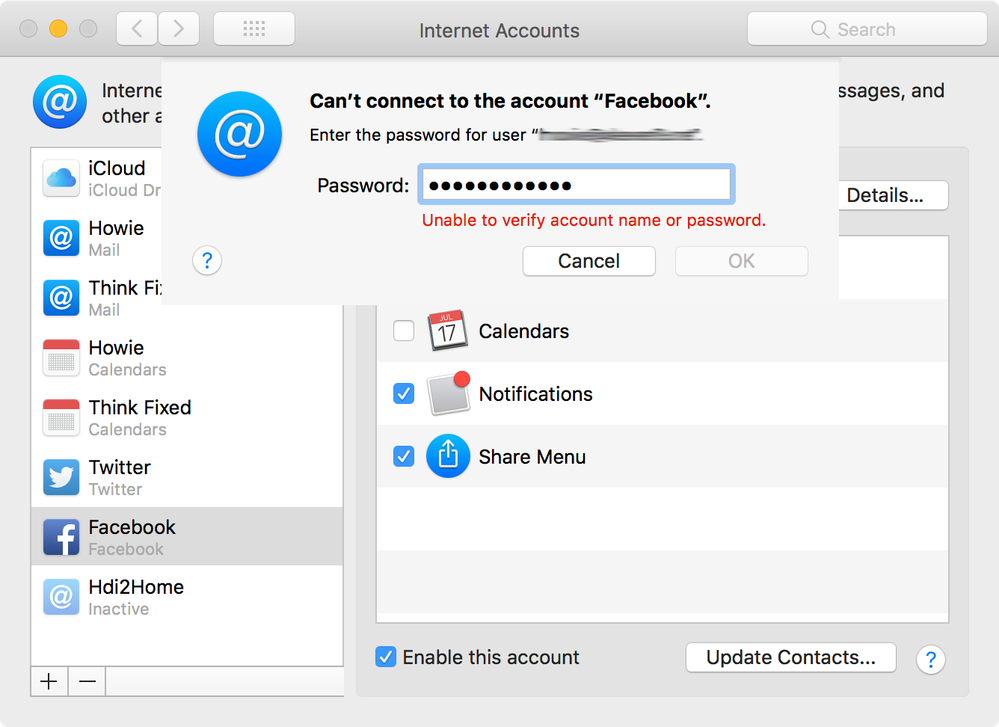Show all preferences grid button
The width and height of the screenshot is (999, 727).
tap(254, 29)
